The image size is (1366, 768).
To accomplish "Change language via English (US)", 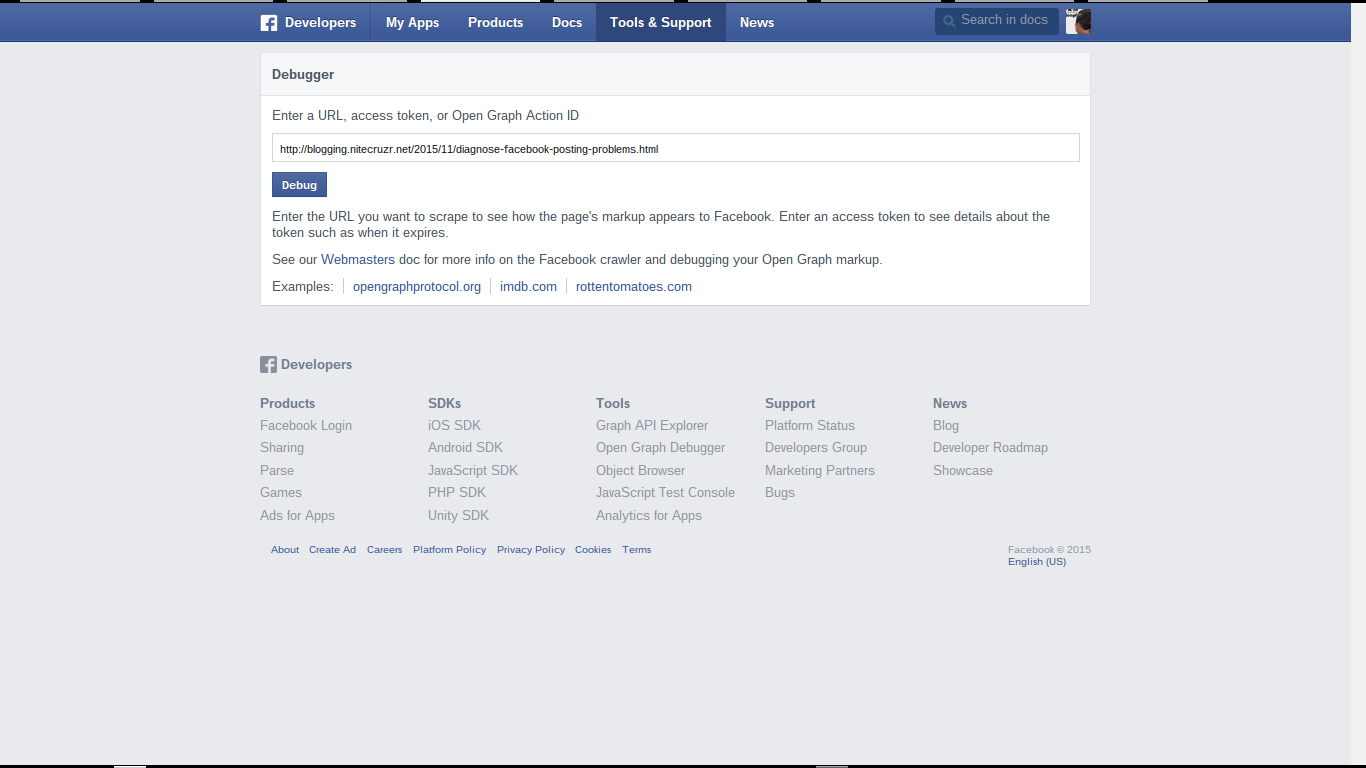I will pyautogui.click(x=1037, y=561).
